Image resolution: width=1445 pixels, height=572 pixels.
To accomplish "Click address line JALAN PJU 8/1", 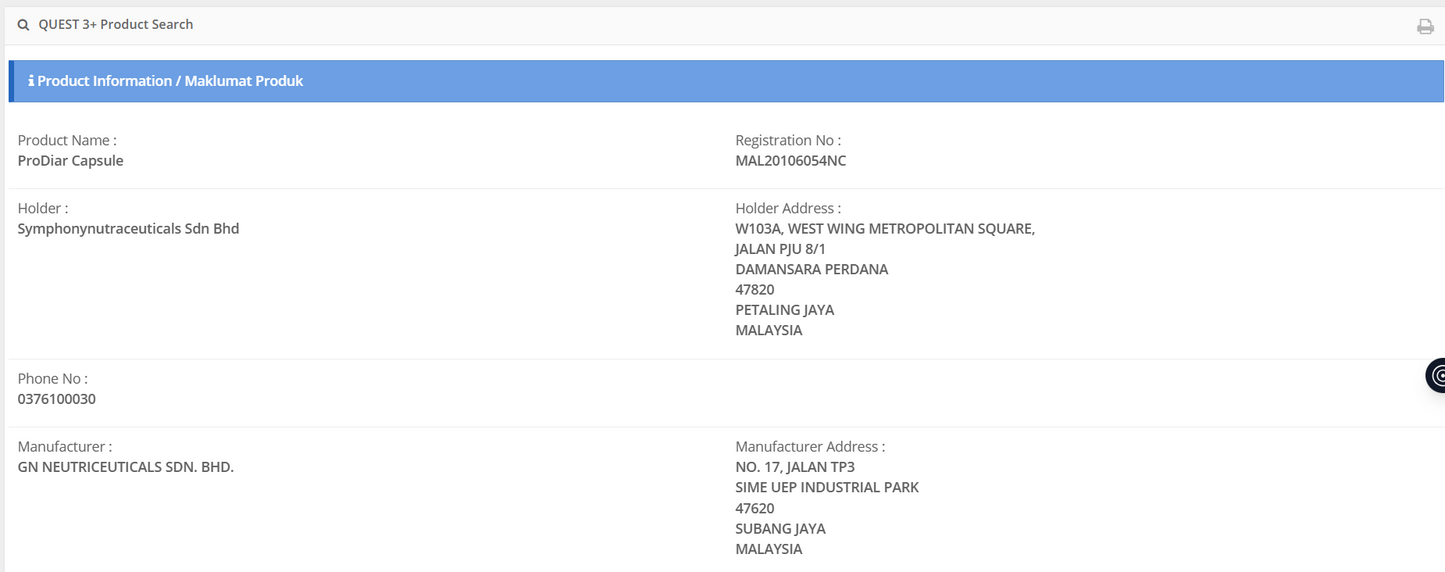I will [x=780, y=249].
